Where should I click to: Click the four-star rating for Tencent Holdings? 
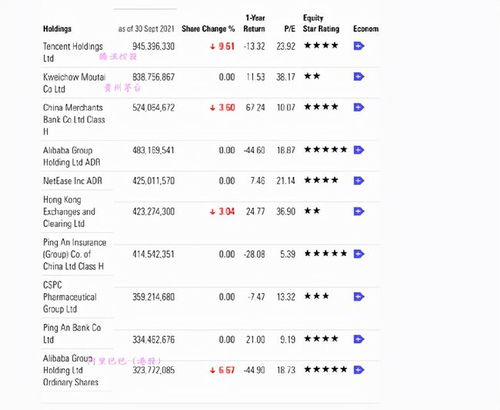point(321,45)
